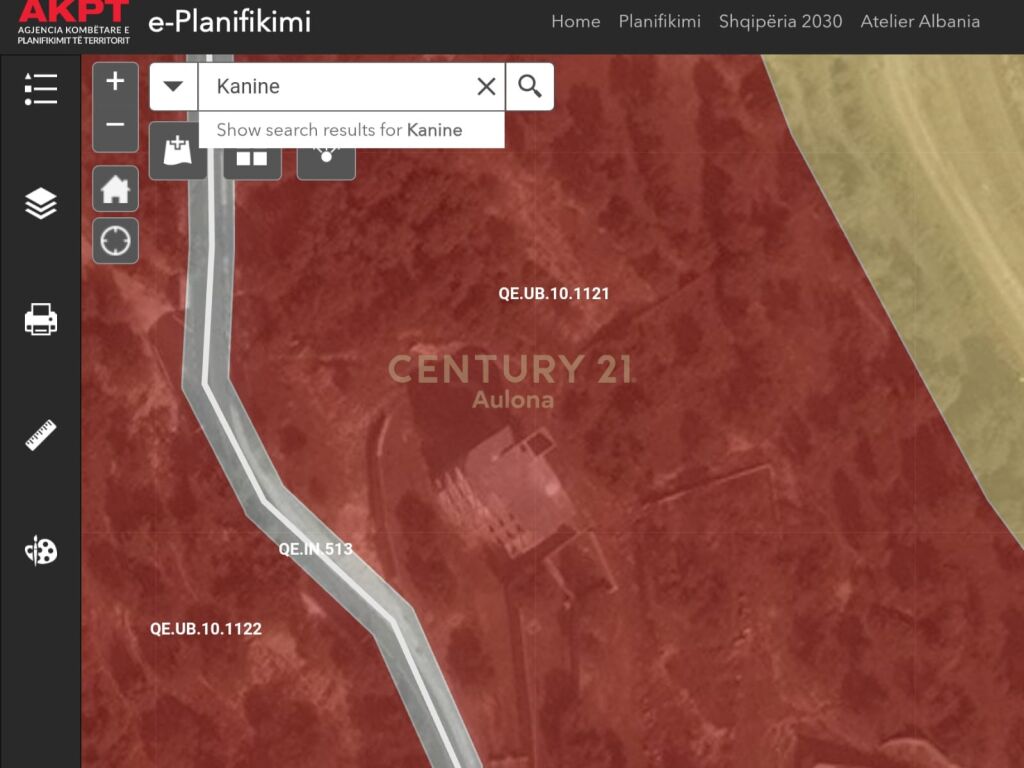Go to Shqipëria 2030 page
The width and height of the screenshot is (1024, 768).
(780, 21)
